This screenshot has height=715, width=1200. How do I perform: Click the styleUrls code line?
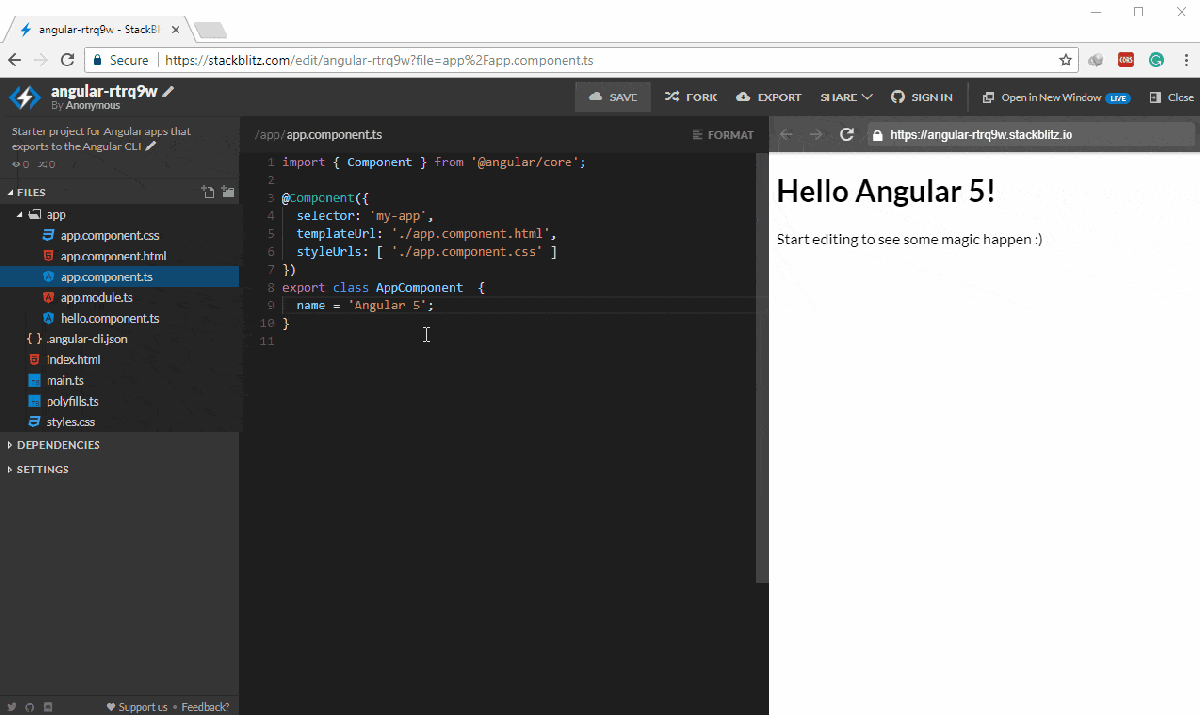point(426,251)
